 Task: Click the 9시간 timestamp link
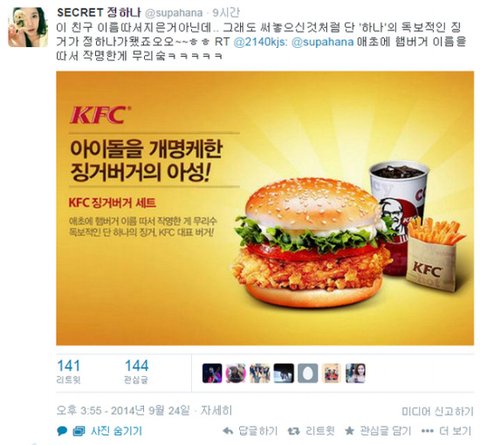(226, 13)
